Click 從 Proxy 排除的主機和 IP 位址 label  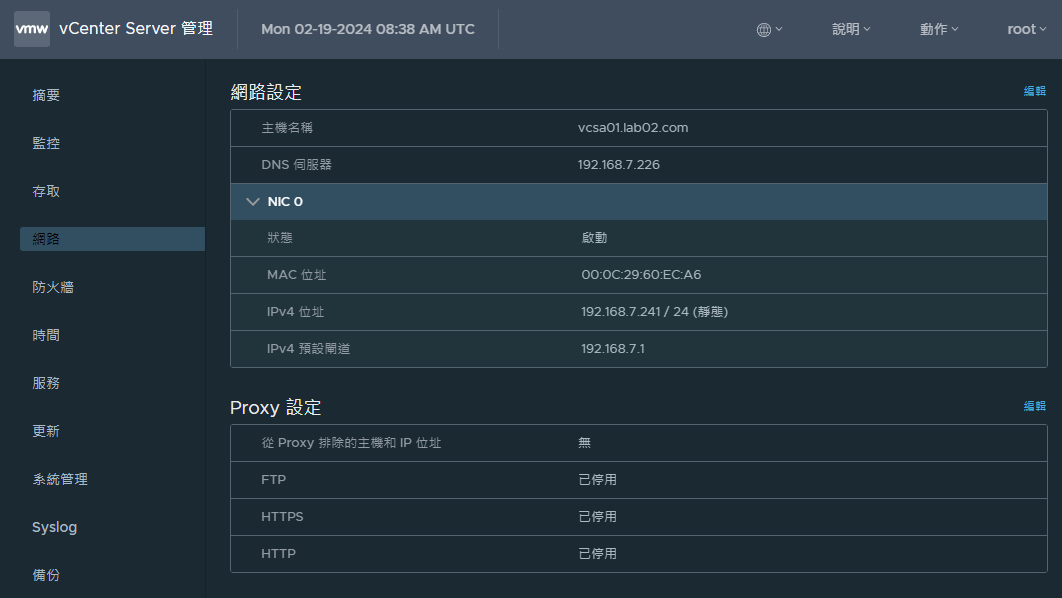click(x=351, y=443)
